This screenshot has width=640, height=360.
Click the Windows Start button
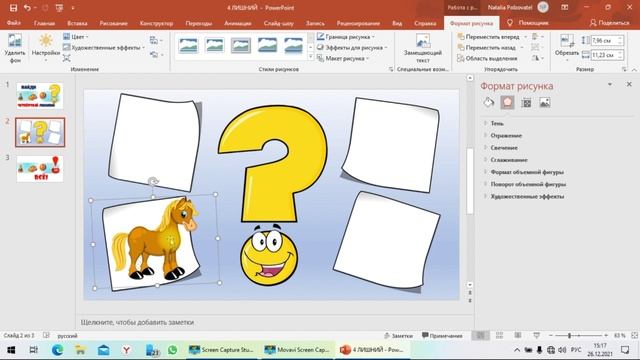click(x=11, y=350)
